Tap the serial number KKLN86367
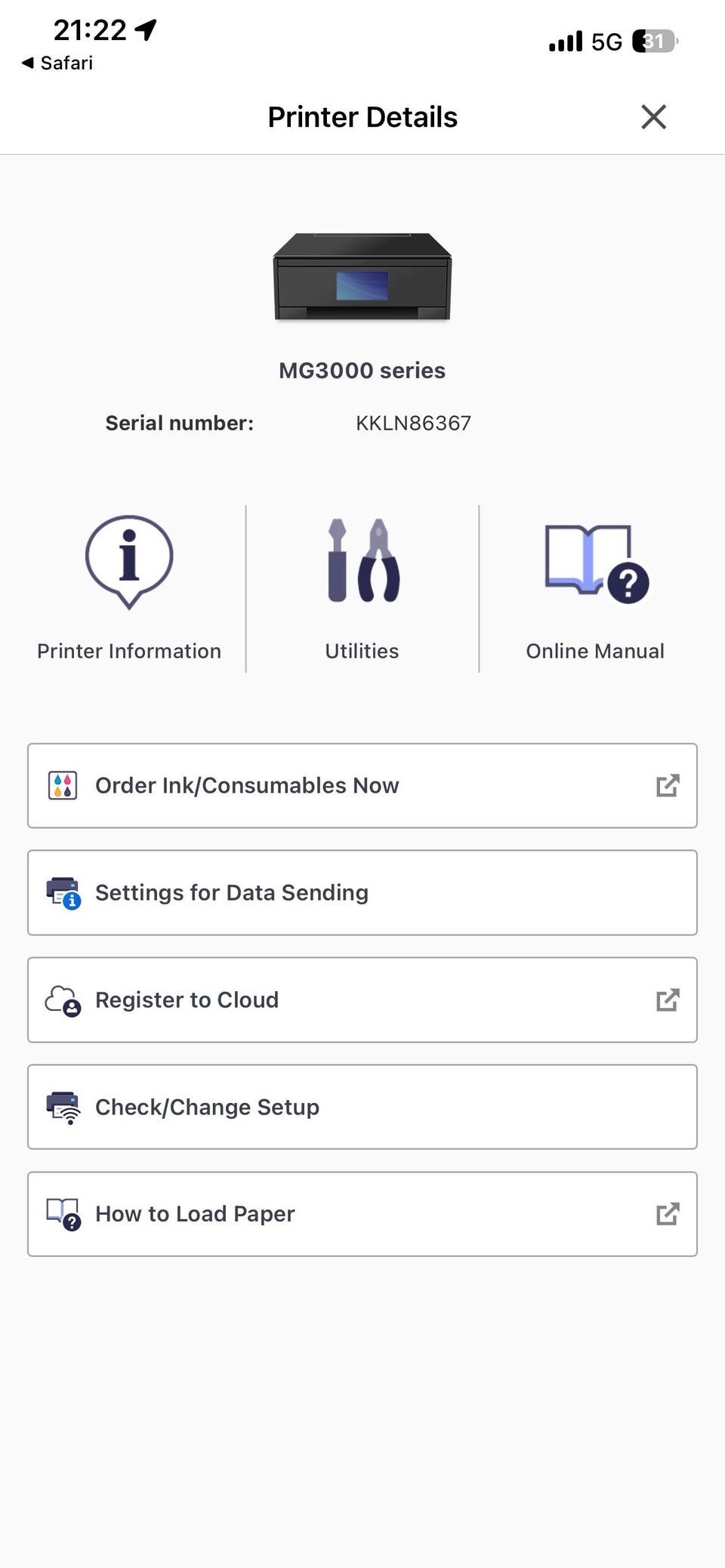725x1568 pixels. [x=413, y=423]
